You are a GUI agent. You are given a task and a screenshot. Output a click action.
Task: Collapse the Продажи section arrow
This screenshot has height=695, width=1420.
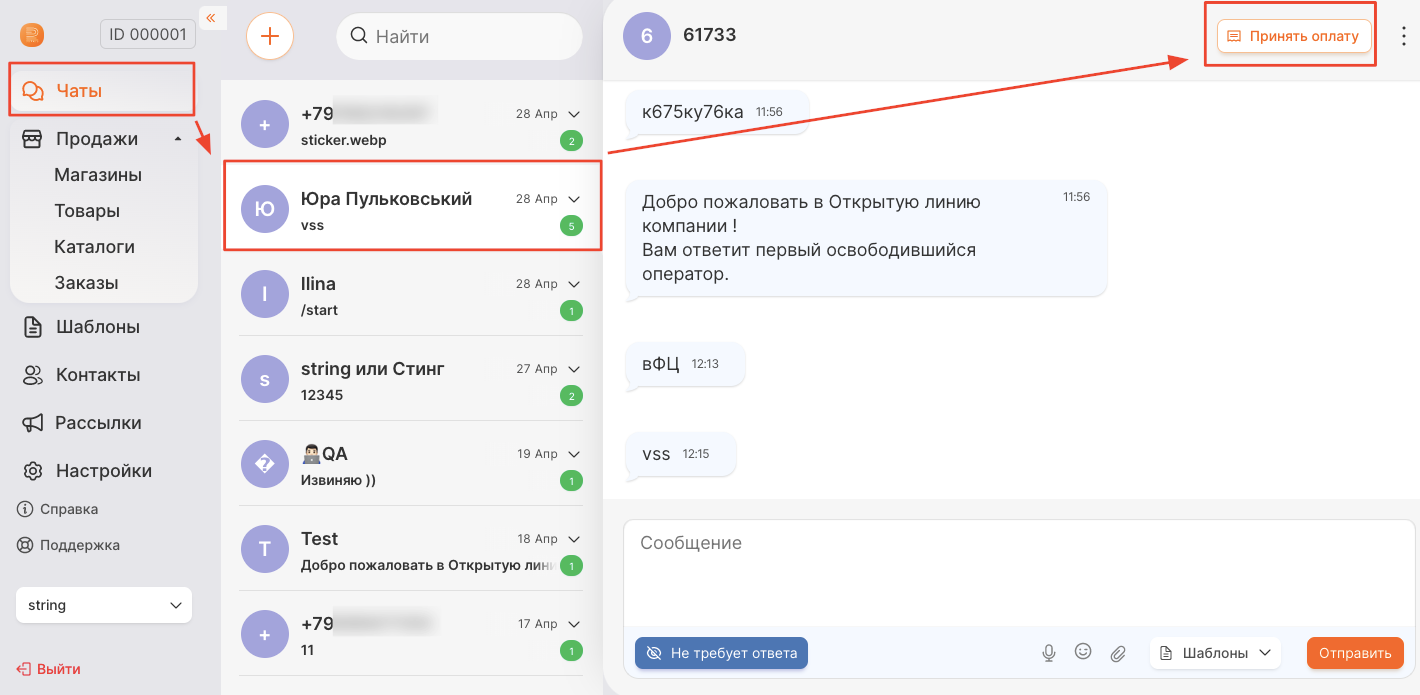178,139
